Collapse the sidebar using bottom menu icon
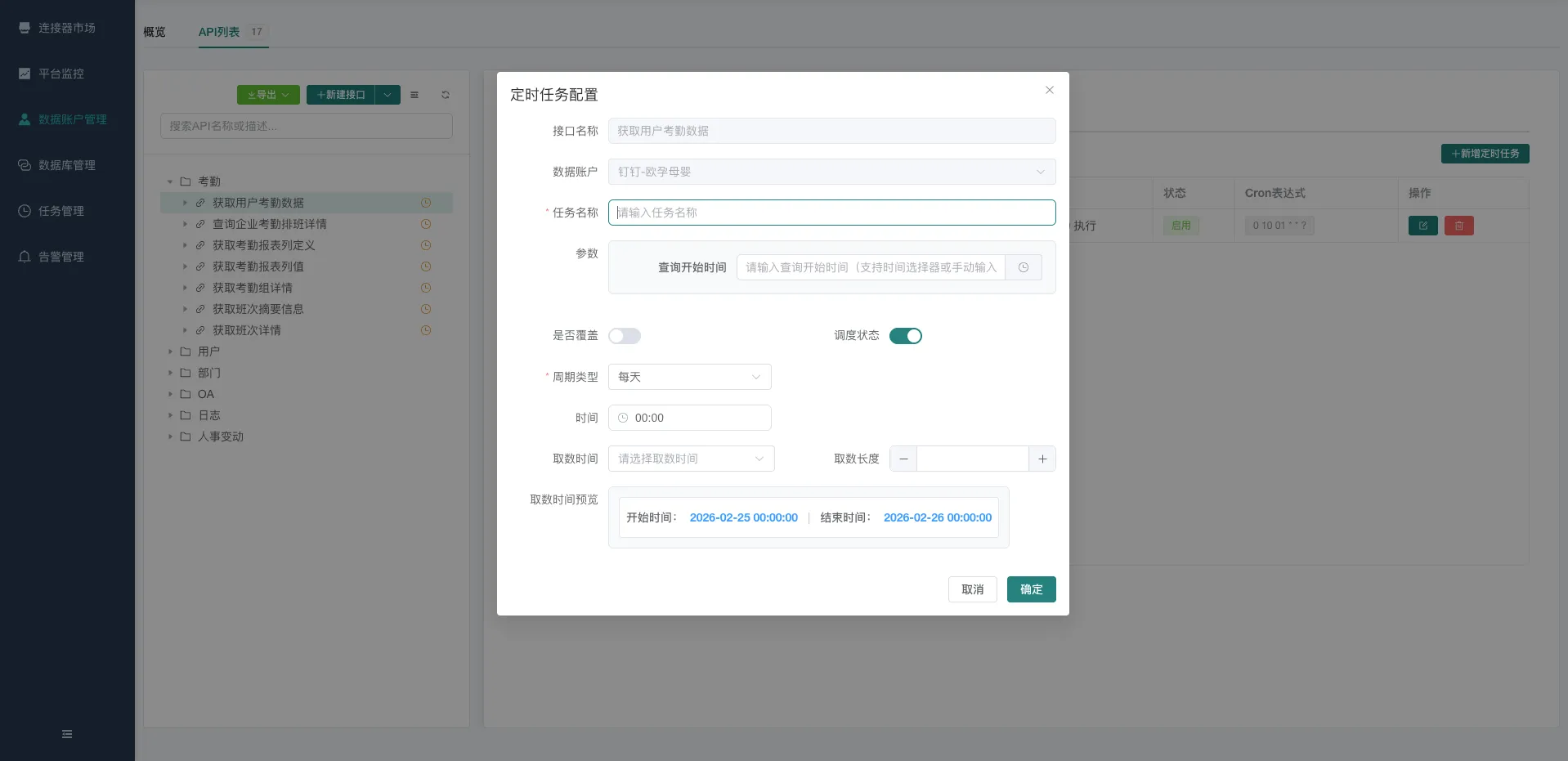The width and height of the screenshot is (1568, 761). click(x=67, y=734)
